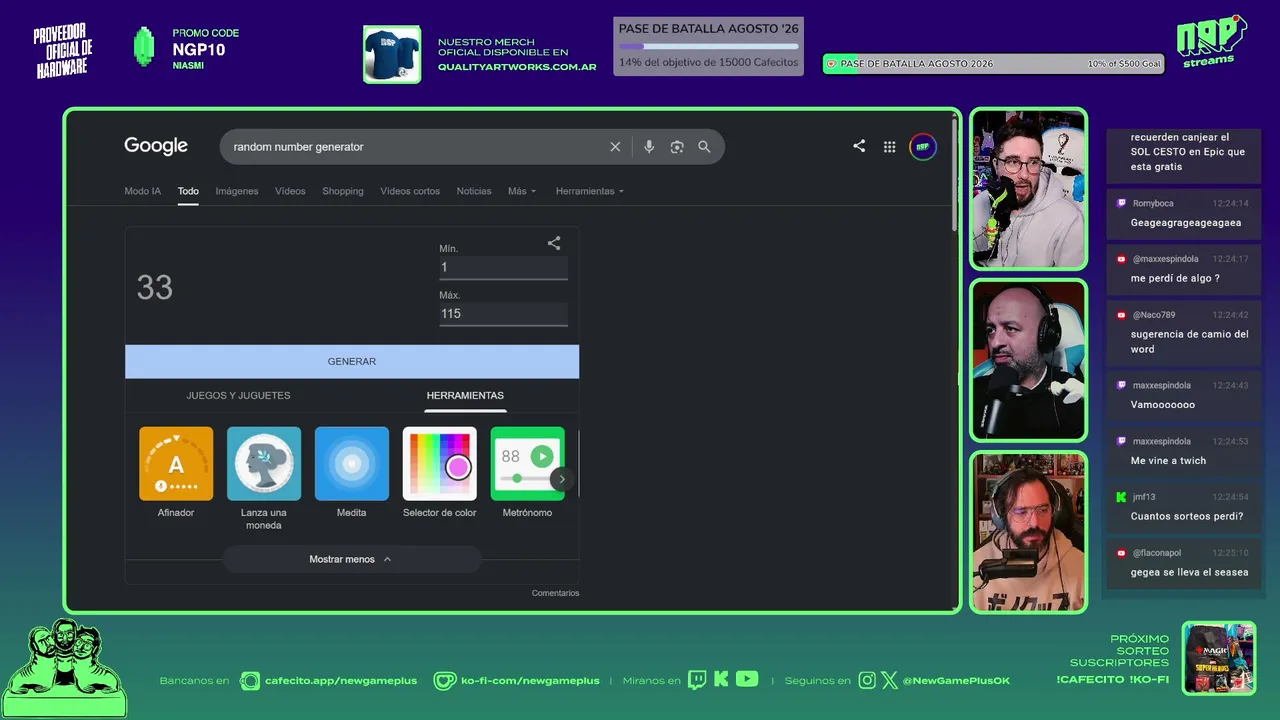Select the Todo tab
Screen dimensions: 1280x720
tap(188, 191)
